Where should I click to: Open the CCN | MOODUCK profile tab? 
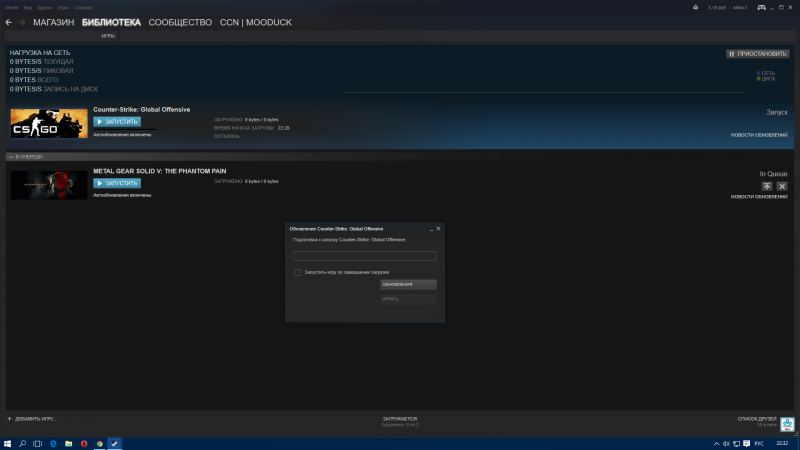pyautogui.click(x=256, y=22)
